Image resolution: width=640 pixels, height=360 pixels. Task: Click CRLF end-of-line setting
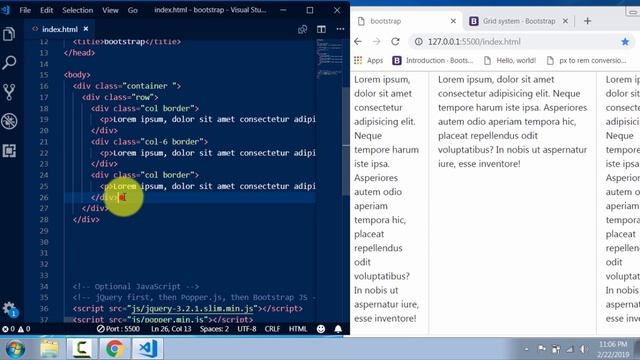pyautogui.click(x=272, y=329)
